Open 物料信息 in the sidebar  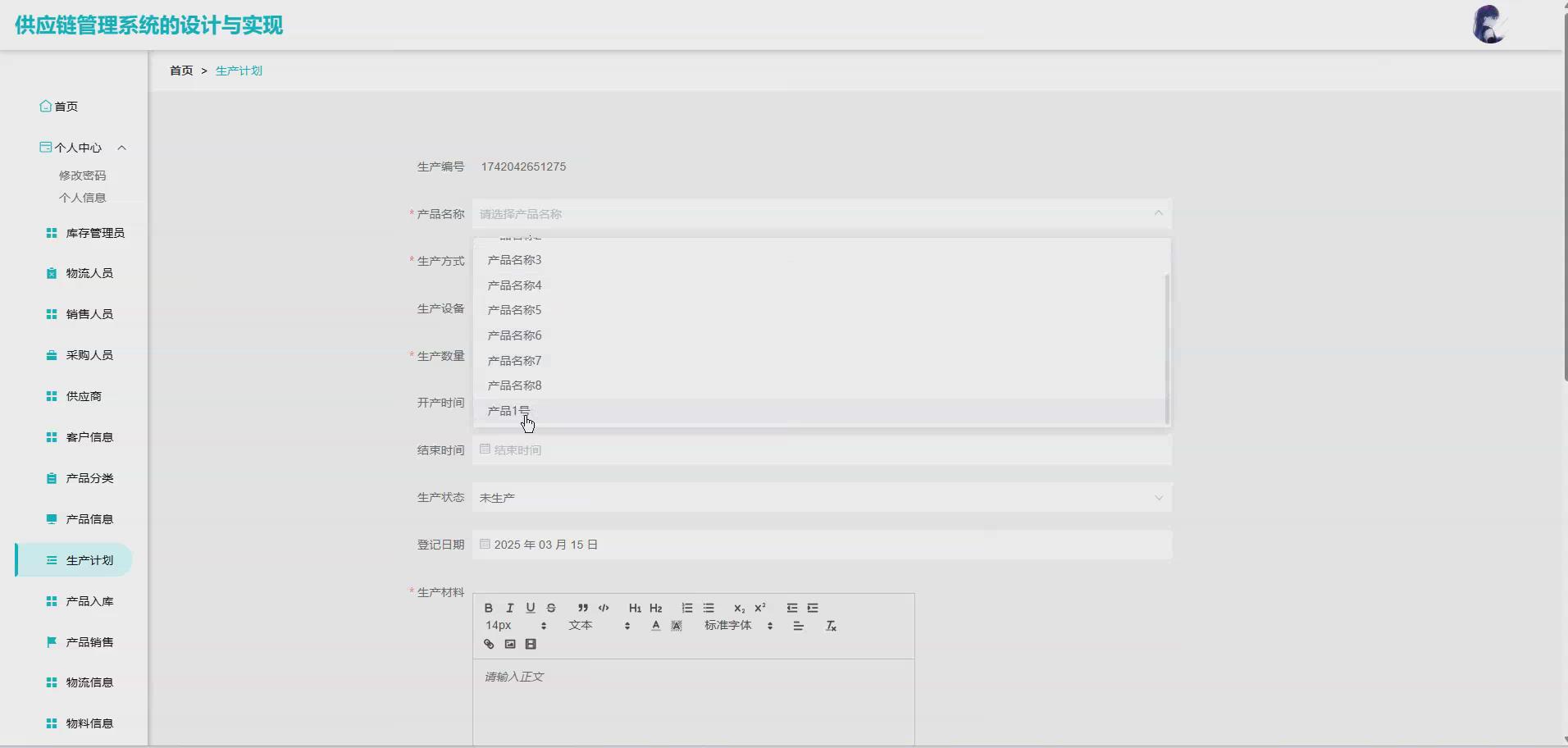[80, 723]
